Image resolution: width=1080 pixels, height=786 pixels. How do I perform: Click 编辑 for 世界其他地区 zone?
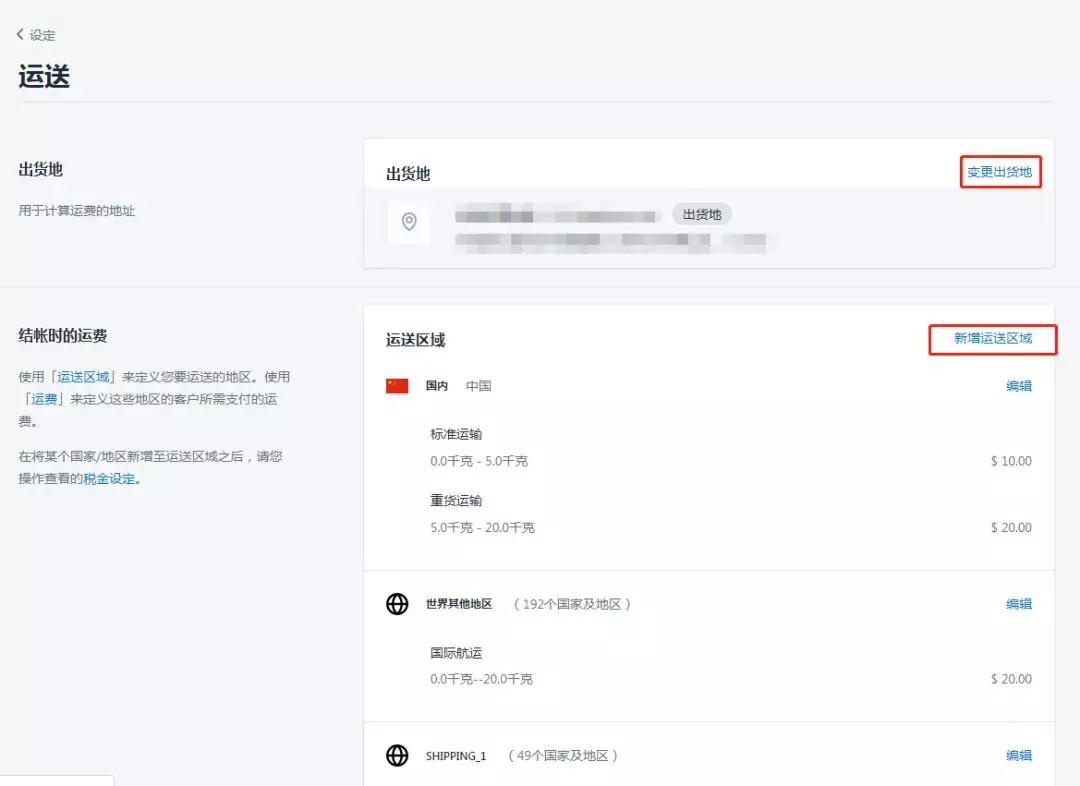(1019, 603)
